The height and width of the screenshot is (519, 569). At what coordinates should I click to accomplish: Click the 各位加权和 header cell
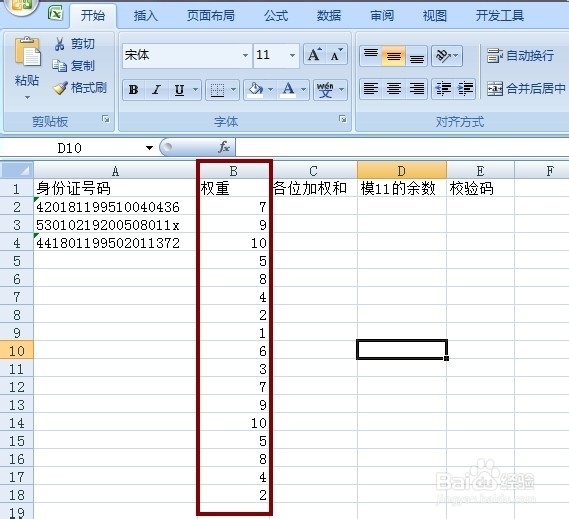(x=314, y=188)
